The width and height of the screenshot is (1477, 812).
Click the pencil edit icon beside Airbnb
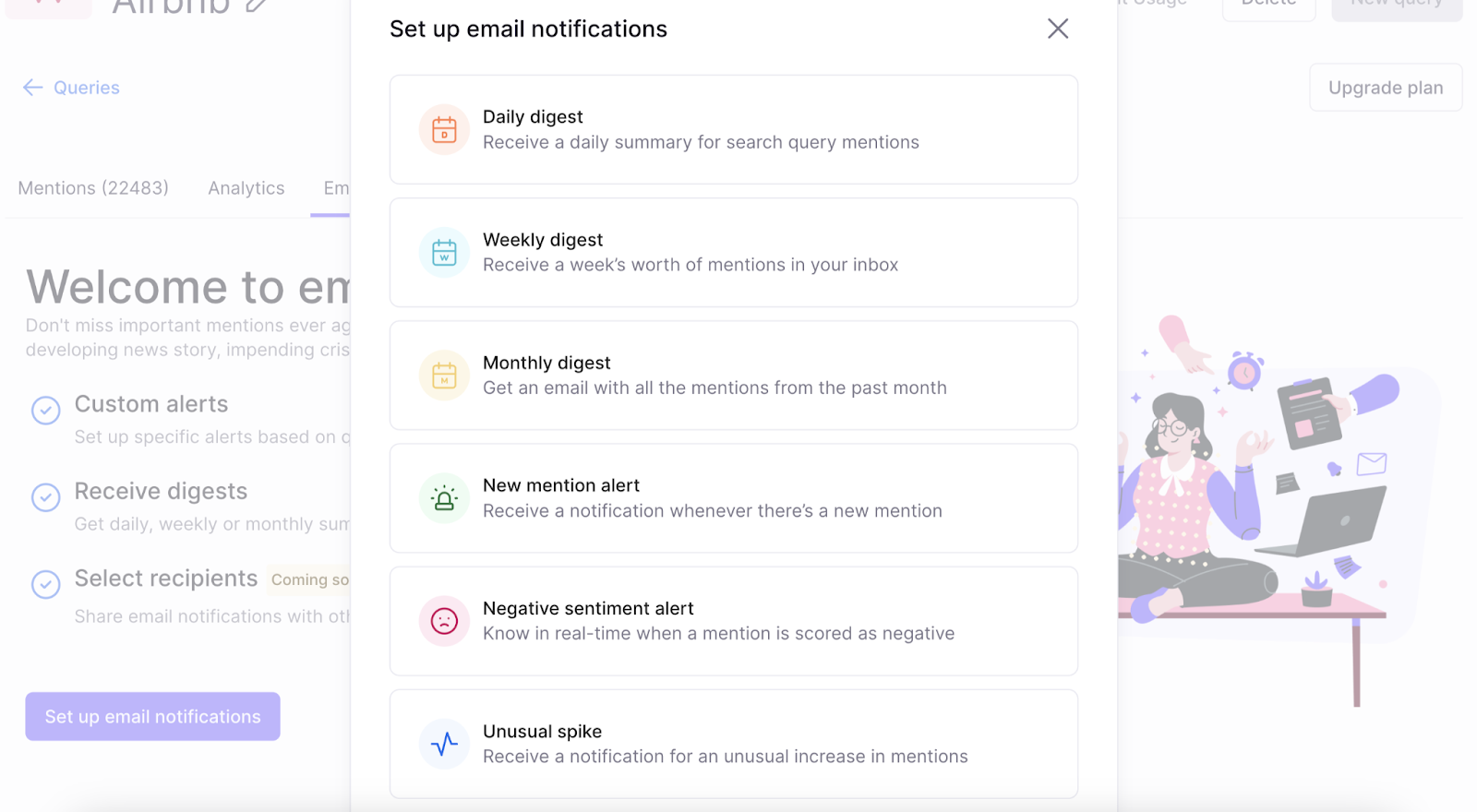257,6
